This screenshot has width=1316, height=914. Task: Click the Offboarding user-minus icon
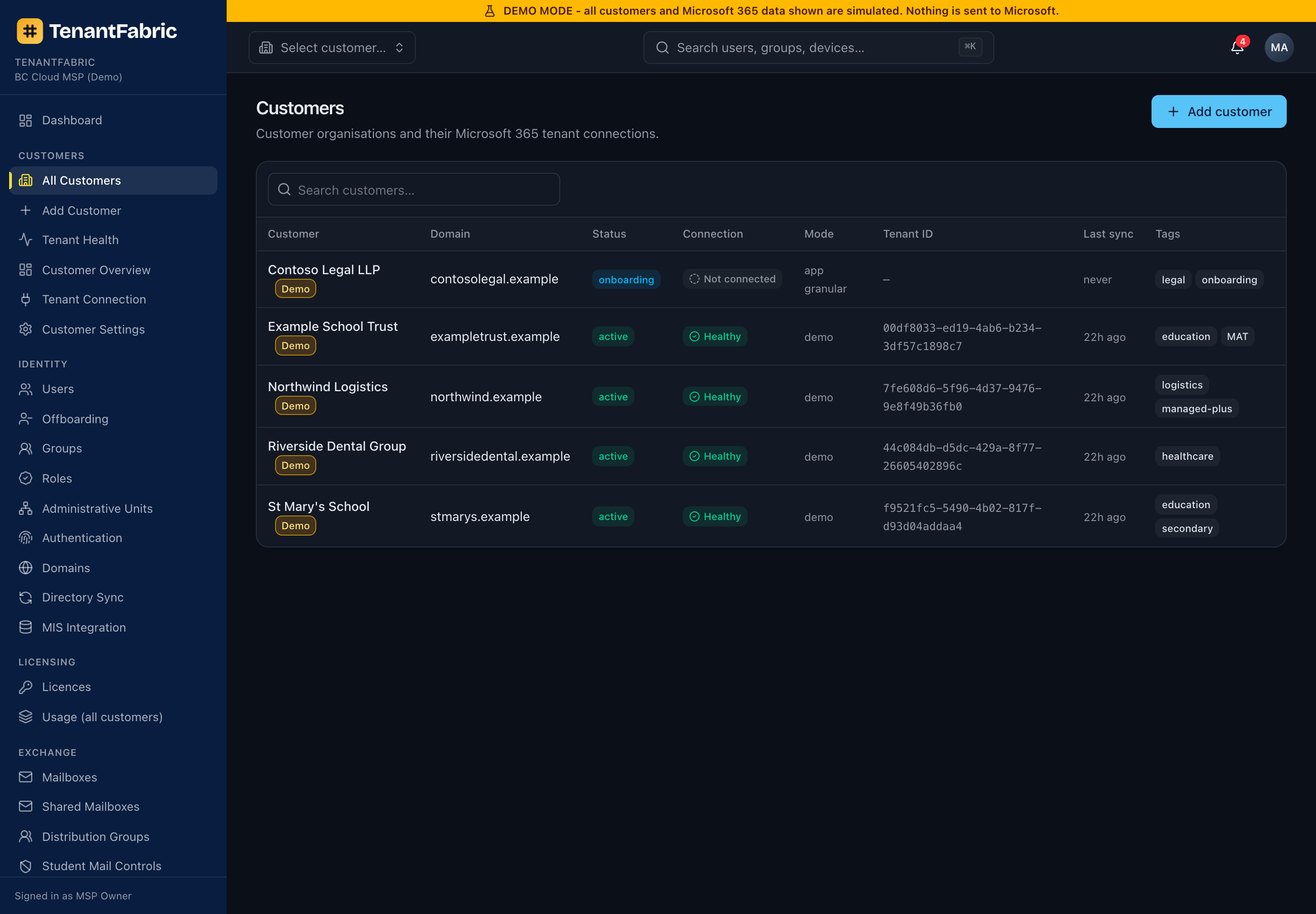[x=26, y=419]
